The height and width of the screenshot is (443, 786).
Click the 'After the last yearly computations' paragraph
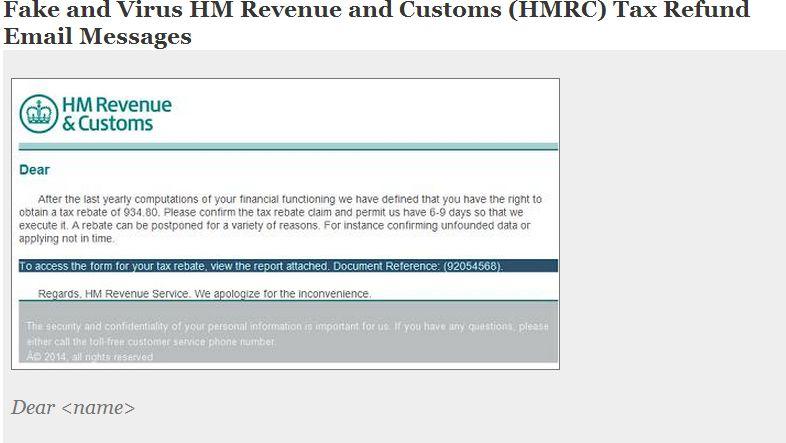281,219
